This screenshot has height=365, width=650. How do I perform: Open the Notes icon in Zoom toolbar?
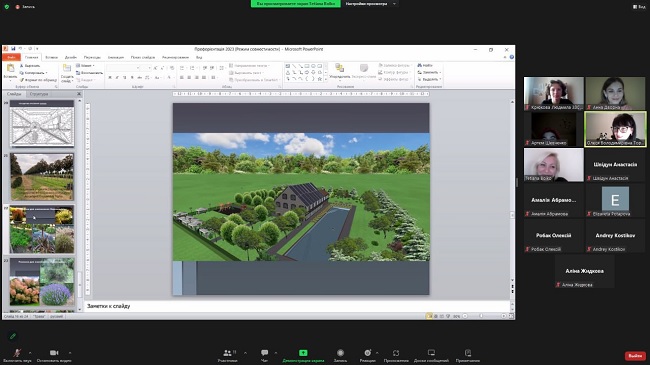pos(468,353)
